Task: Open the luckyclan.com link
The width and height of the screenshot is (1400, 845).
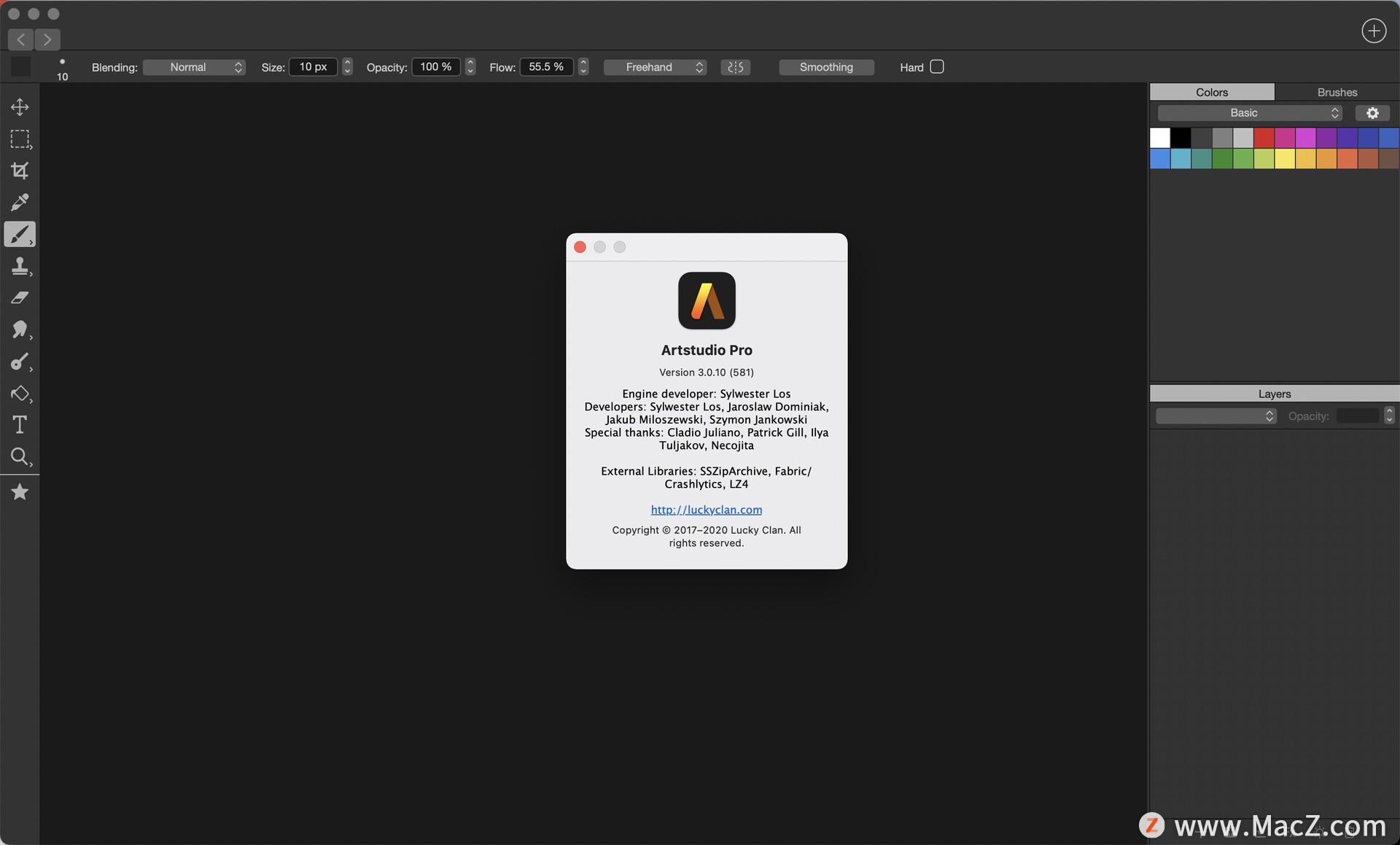Action: pos(706,510)
